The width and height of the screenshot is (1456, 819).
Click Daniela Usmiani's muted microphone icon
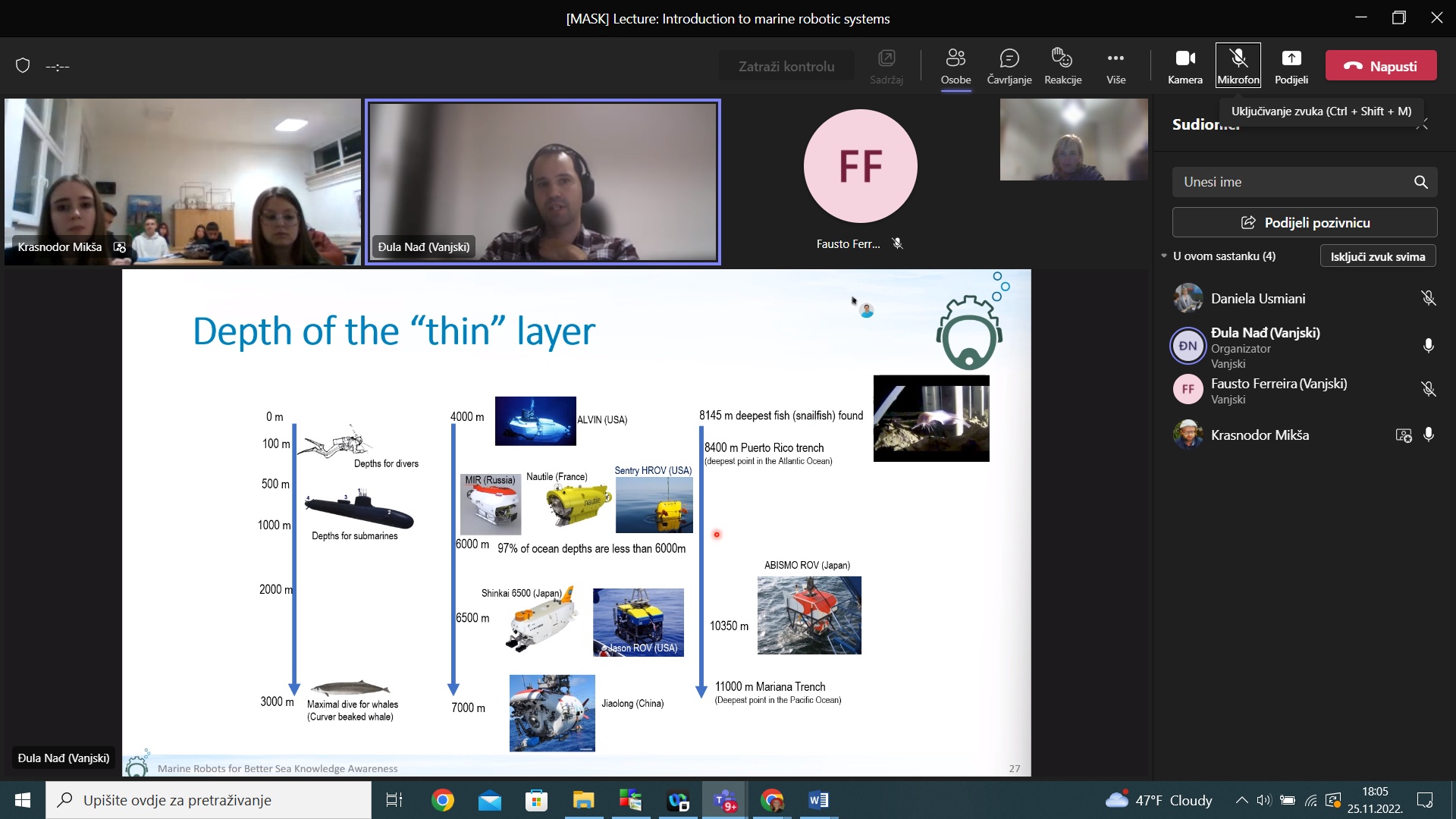(1428, 299)
